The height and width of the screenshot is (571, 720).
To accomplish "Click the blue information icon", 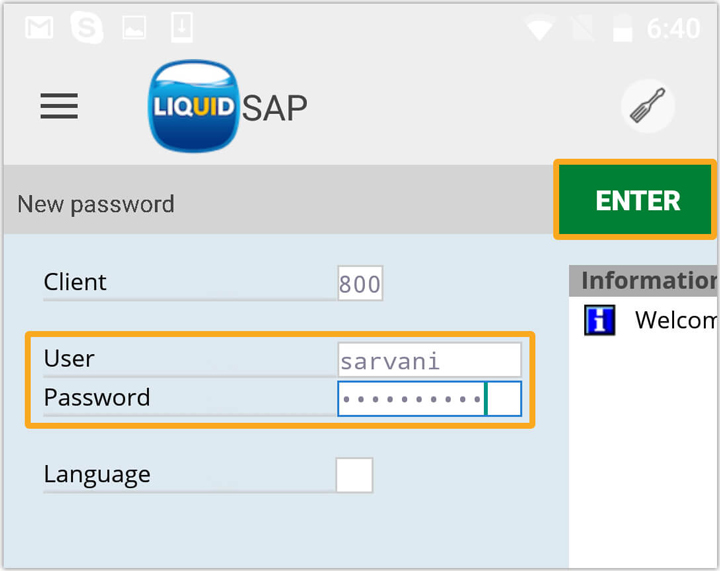I will [598, 320].
